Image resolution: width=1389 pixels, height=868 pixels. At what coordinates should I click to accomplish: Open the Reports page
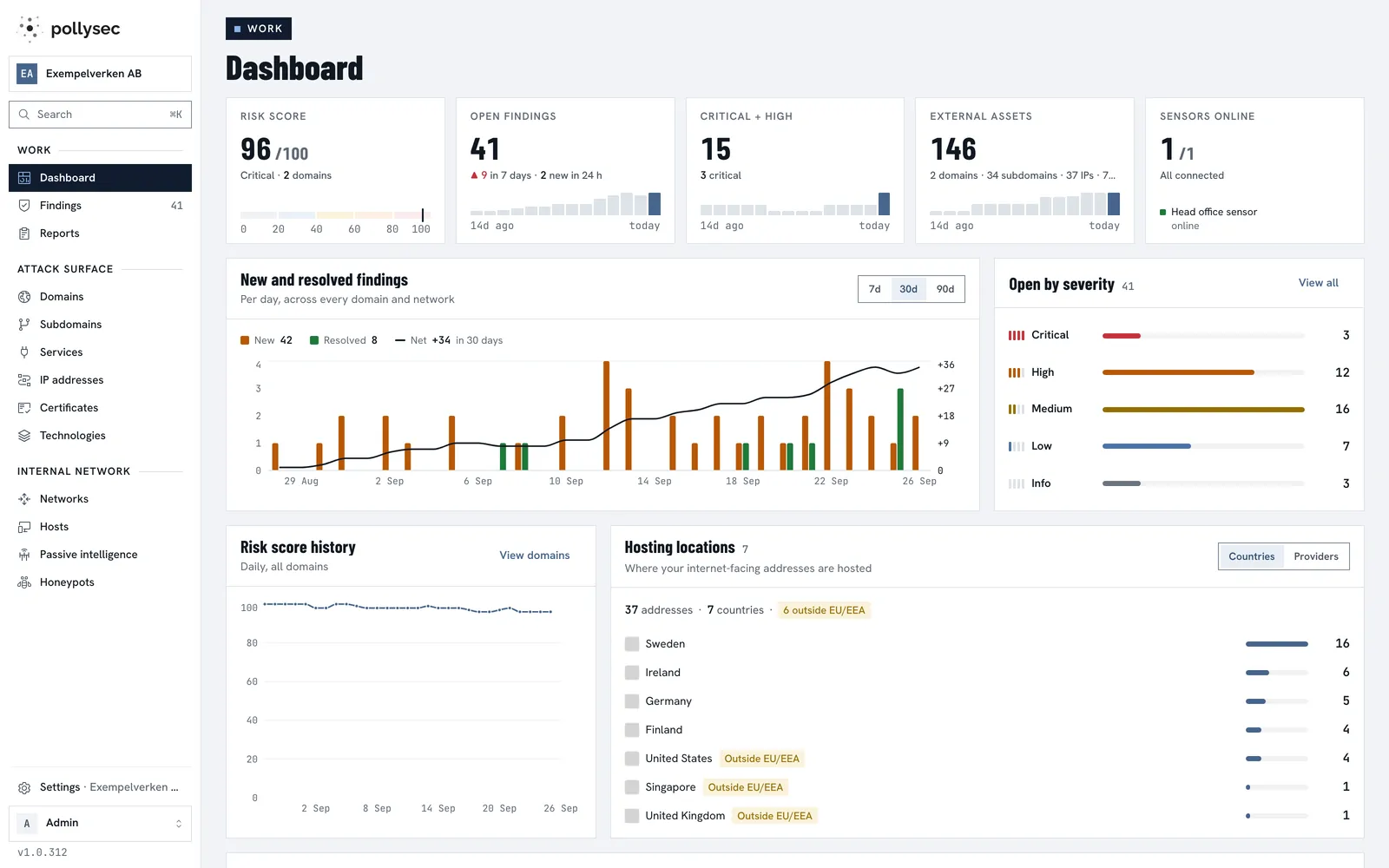(x=100, y=233)
